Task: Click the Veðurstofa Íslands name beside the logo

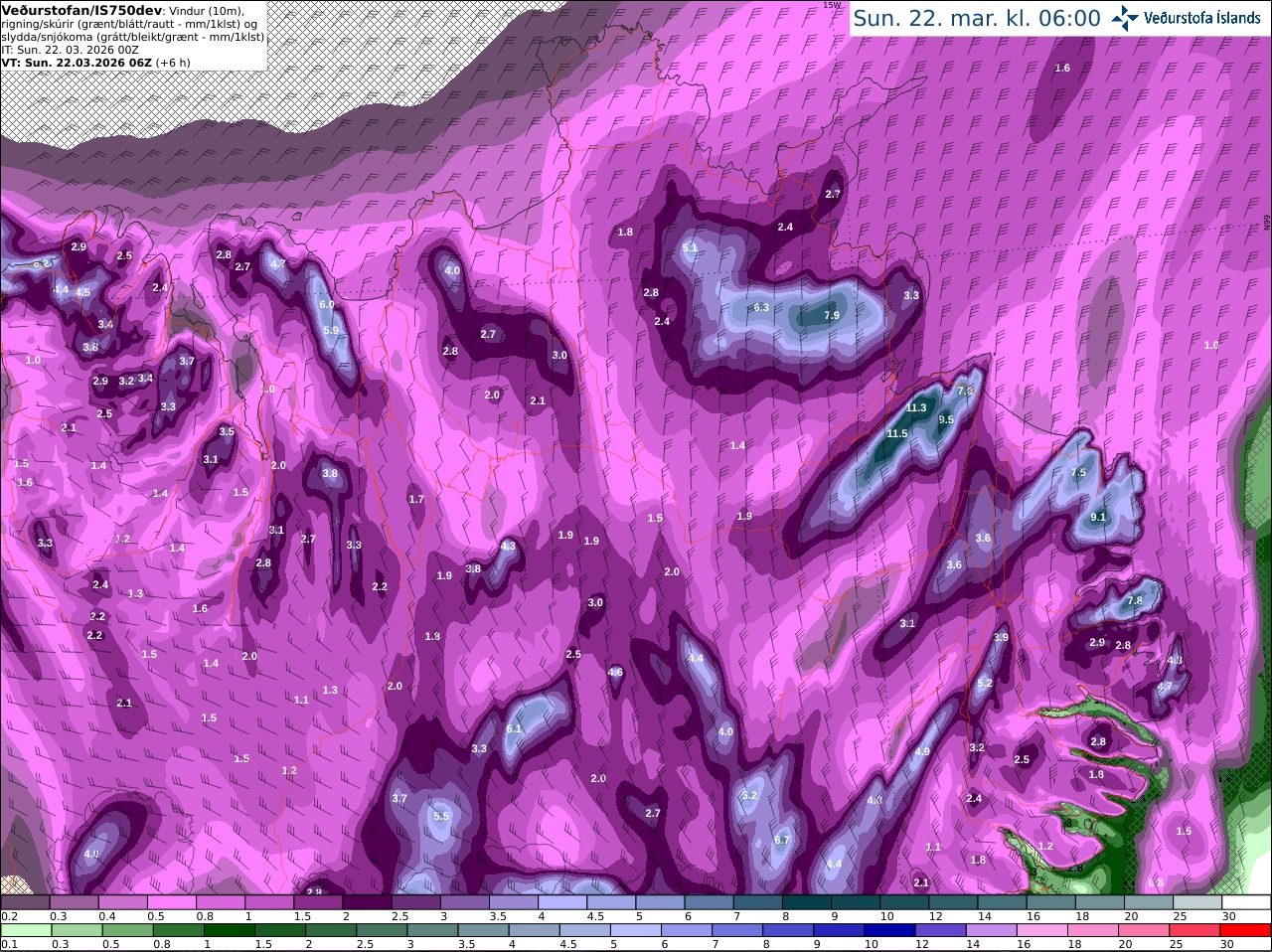Action: 1202,18
